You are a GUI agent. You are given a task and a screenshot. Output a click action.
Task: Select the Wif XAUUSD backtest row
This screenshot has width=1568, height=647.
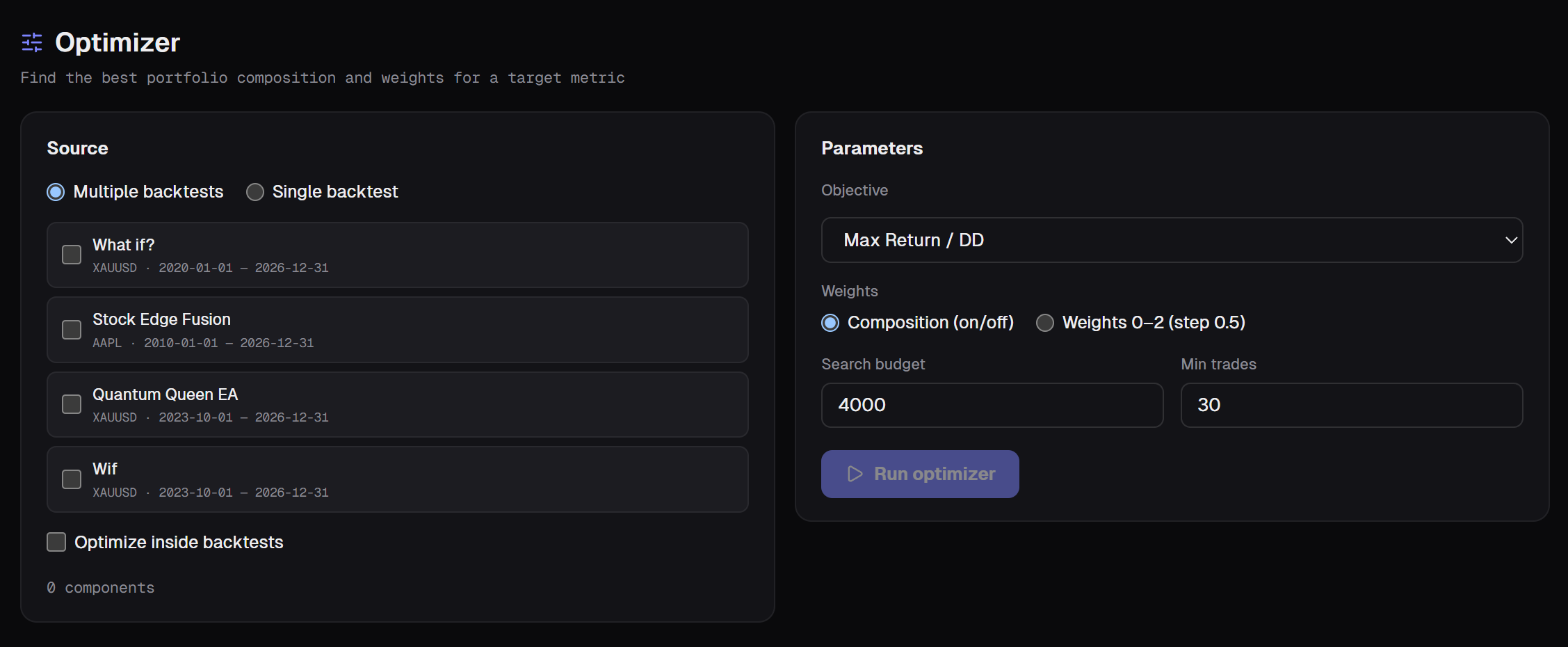pyautogui.click(x=398, y=479)
